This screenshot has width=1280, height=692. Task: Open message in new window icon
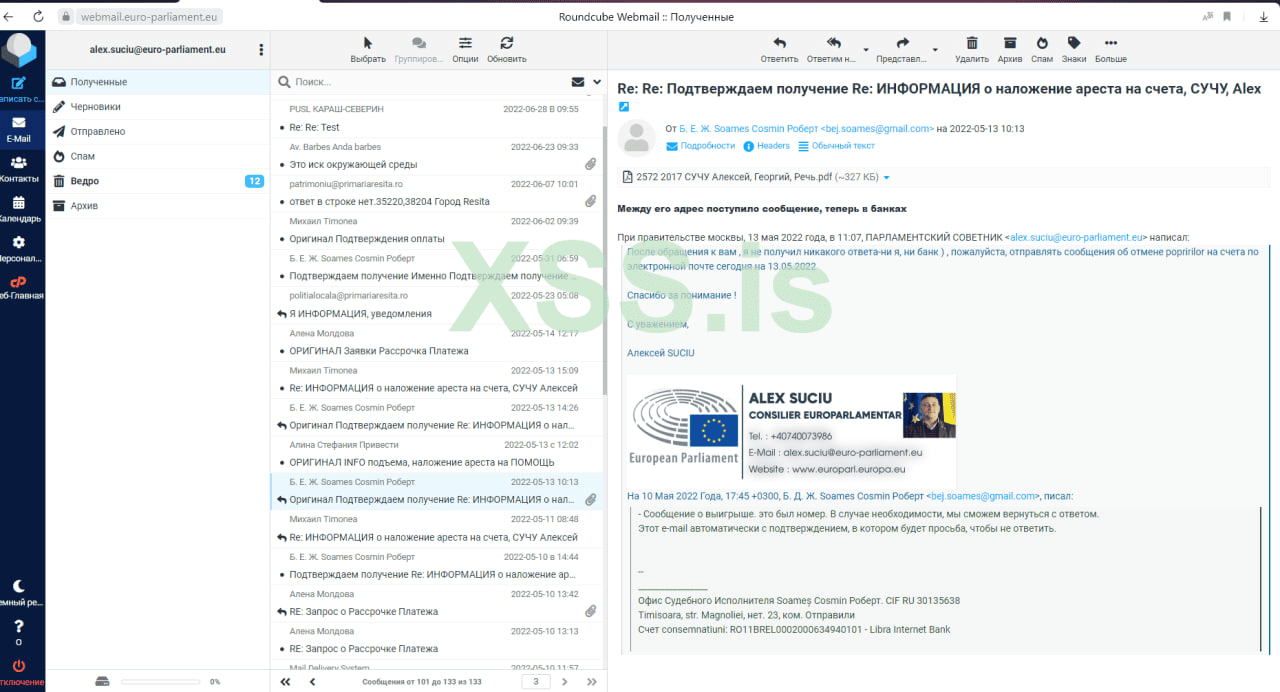click(624, 107)
